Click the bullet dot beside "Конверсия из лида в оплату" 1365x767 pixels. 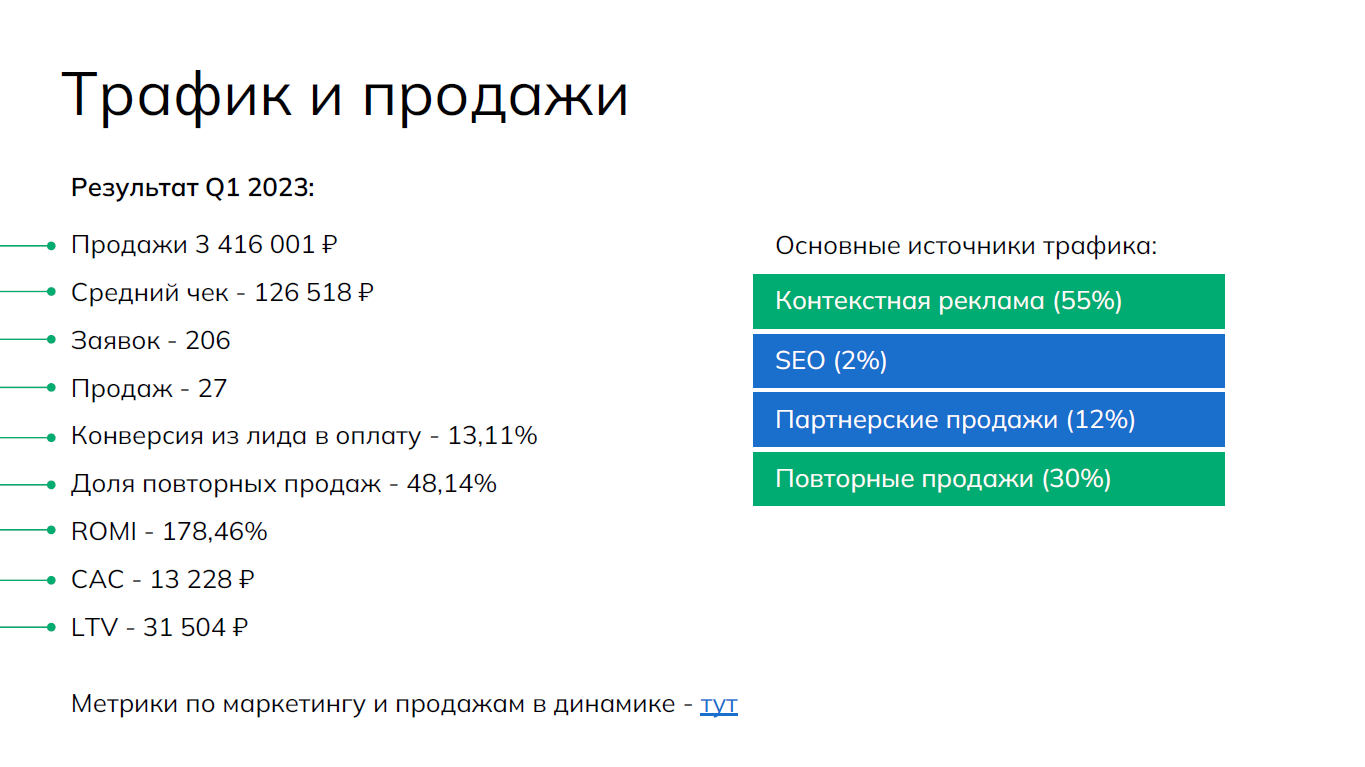(x=51, y=436)
